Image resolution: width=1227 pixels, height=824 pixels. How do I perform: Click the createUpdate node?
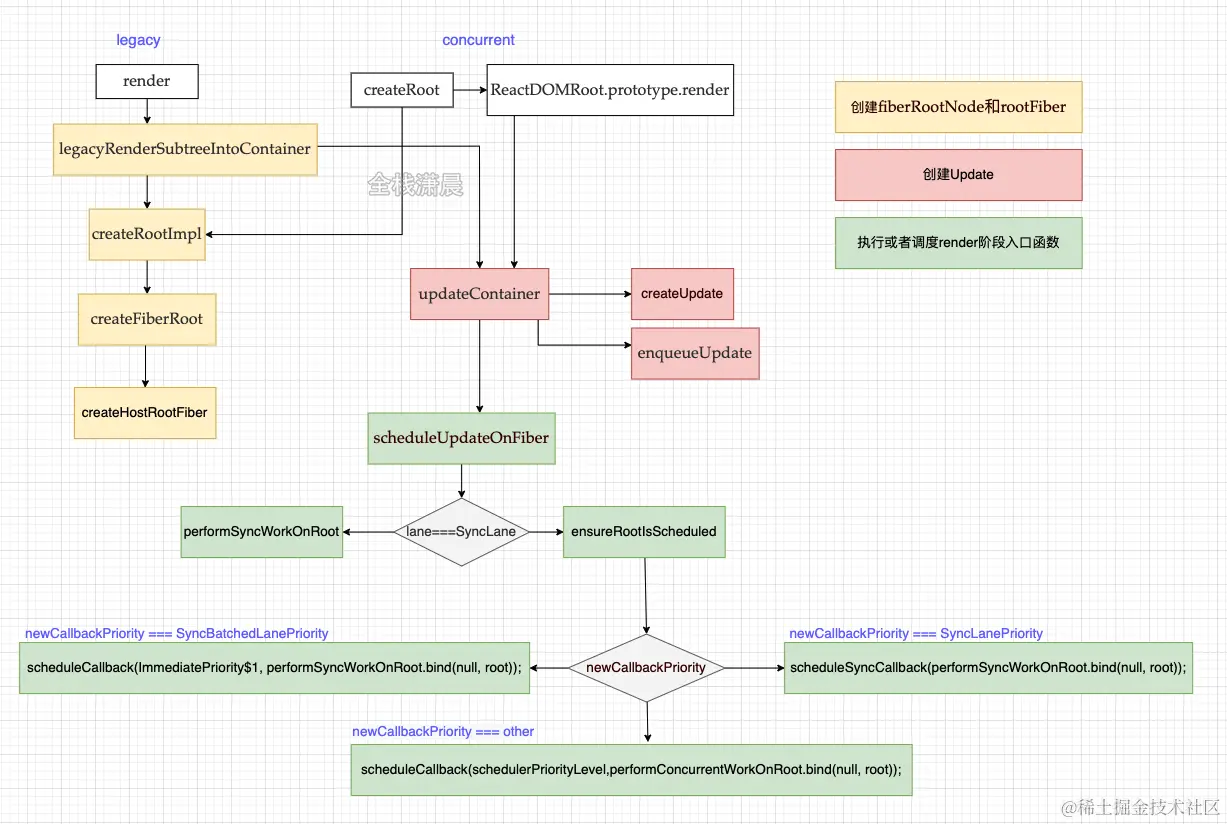[682, 293]
